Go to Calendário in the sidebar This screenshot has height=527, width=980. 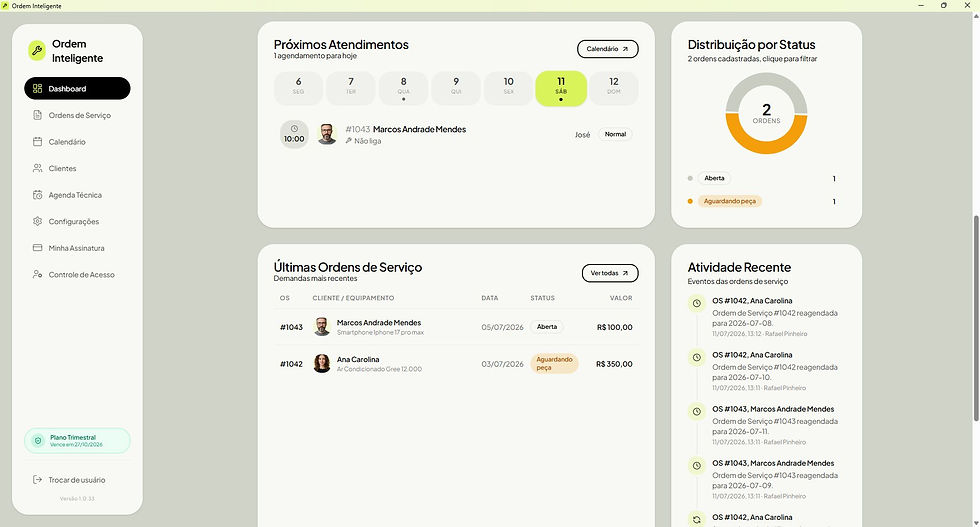(77, 142)
